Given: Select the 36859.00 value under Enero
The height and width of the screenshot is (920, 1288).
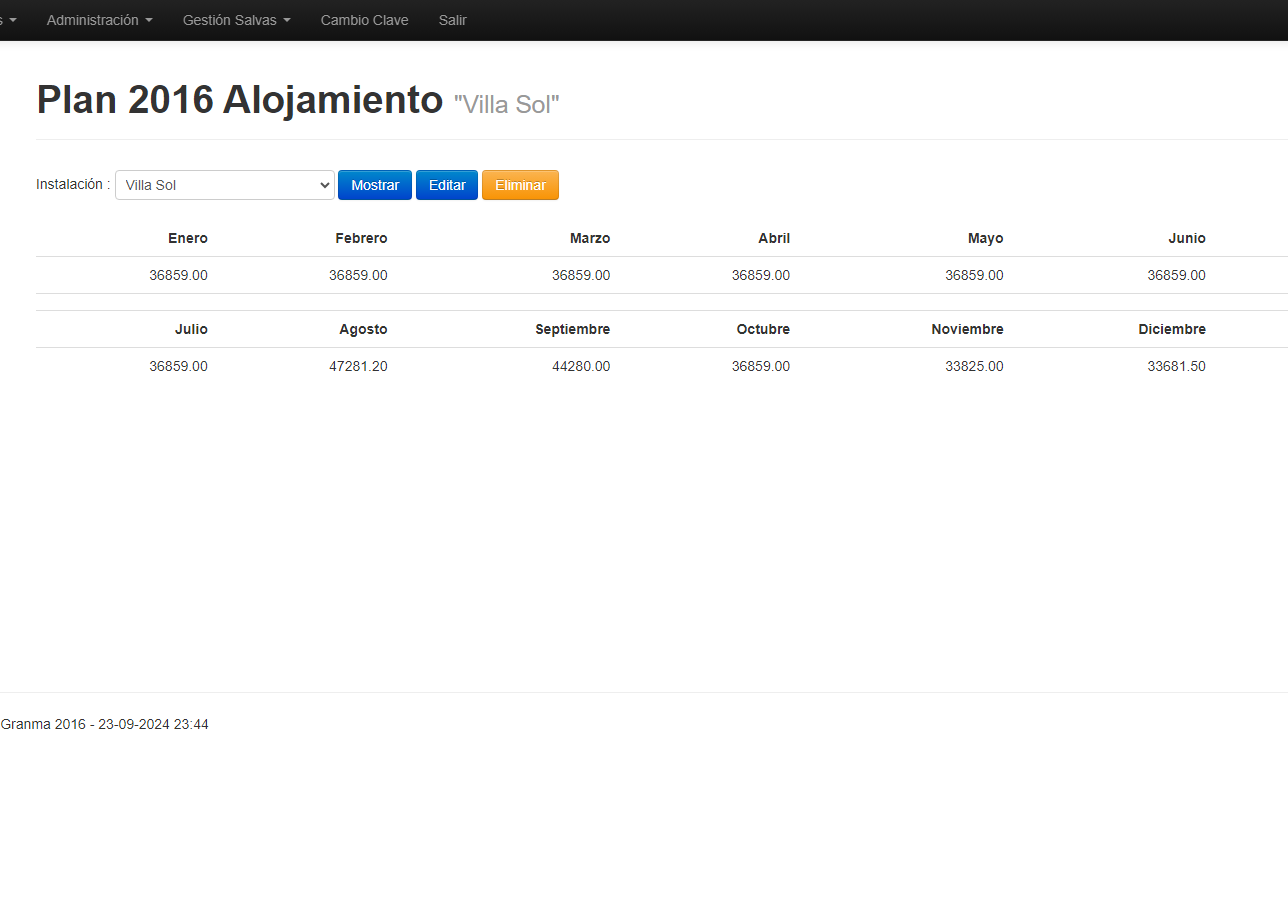Looking at the screenshot, I should click(x=179, y=275).
